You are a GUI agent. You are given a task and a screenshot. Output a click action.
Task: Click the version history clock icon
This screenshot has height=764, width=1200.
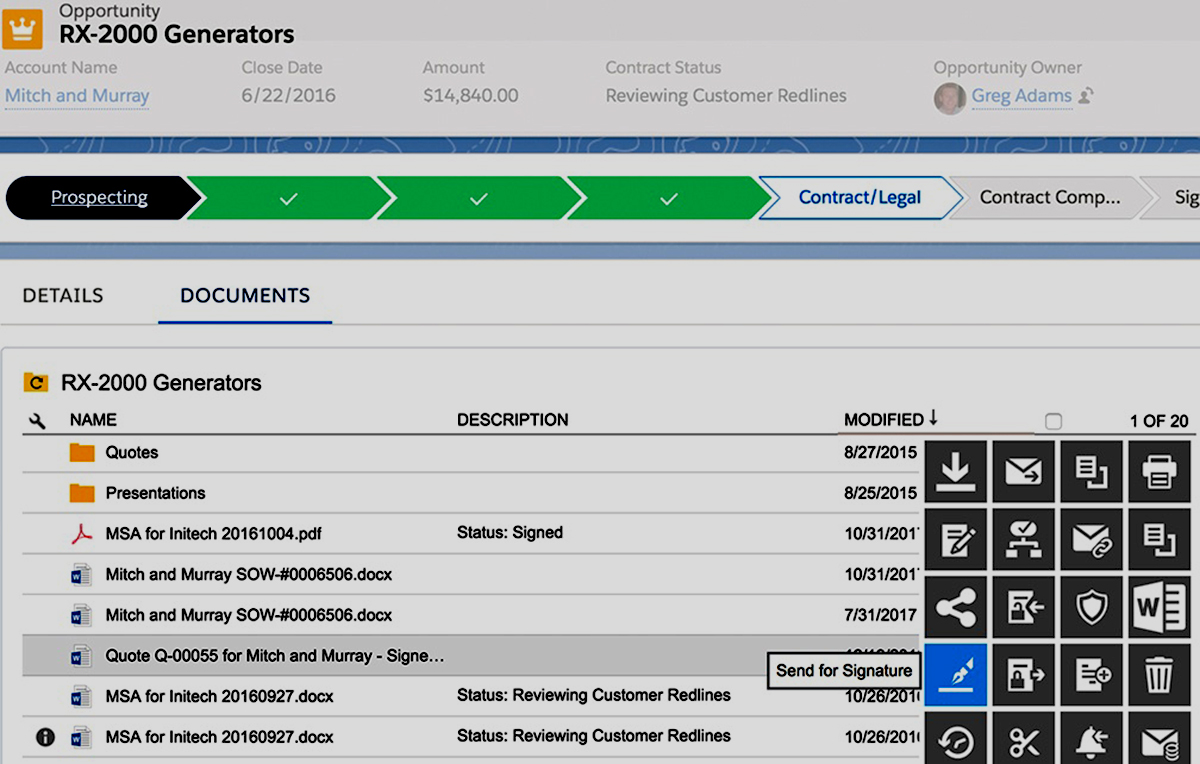click(x=955, y=741)
